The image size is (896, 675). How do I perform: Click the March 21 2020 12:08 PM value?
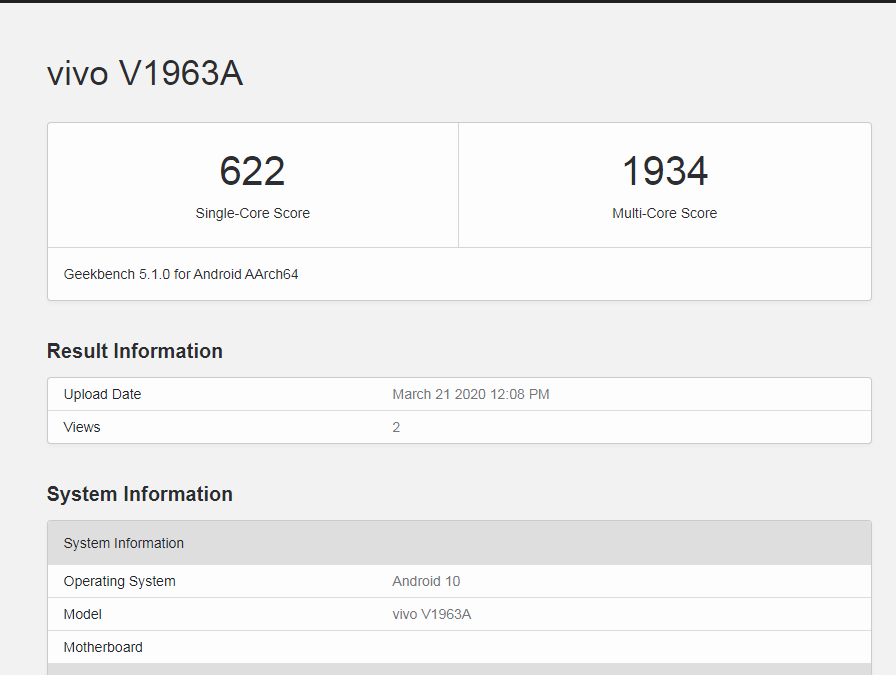point(470,394)
